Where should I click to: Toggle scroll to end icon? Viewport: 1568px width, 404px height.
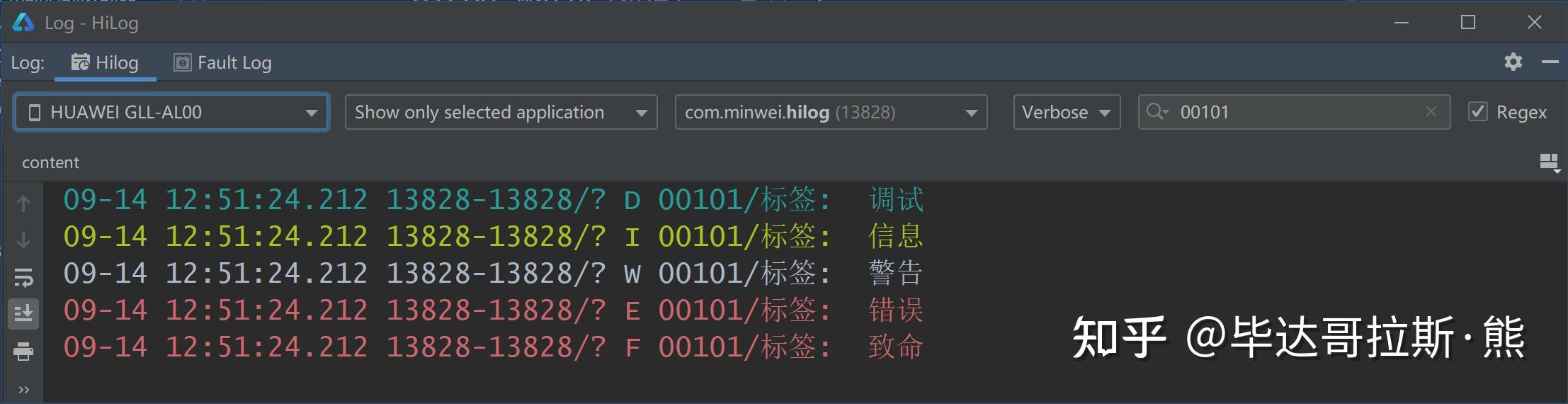(x=23, y=313)
